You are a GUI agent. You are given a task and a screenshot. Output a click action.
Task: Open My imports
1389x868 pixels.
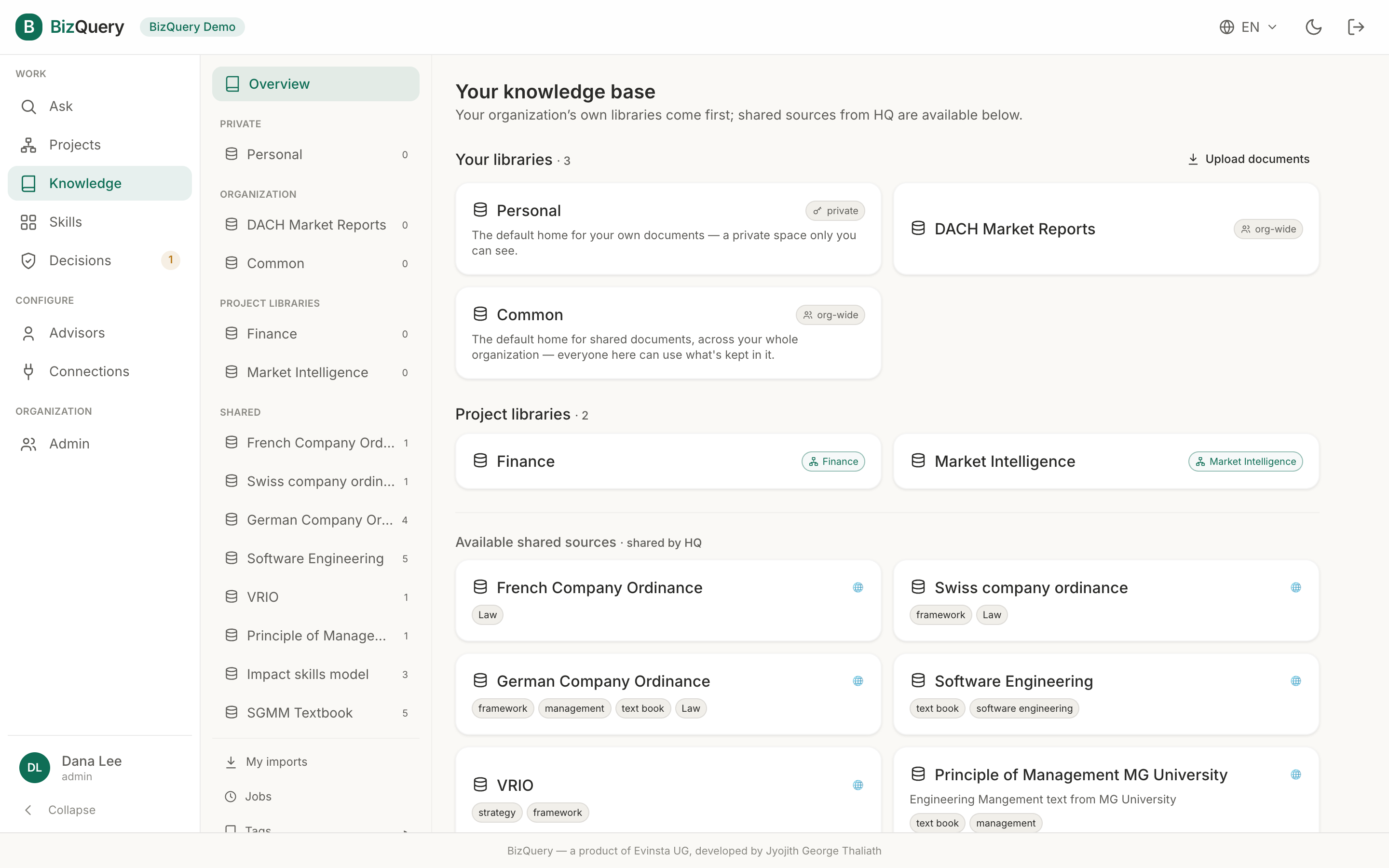[316, 762]
